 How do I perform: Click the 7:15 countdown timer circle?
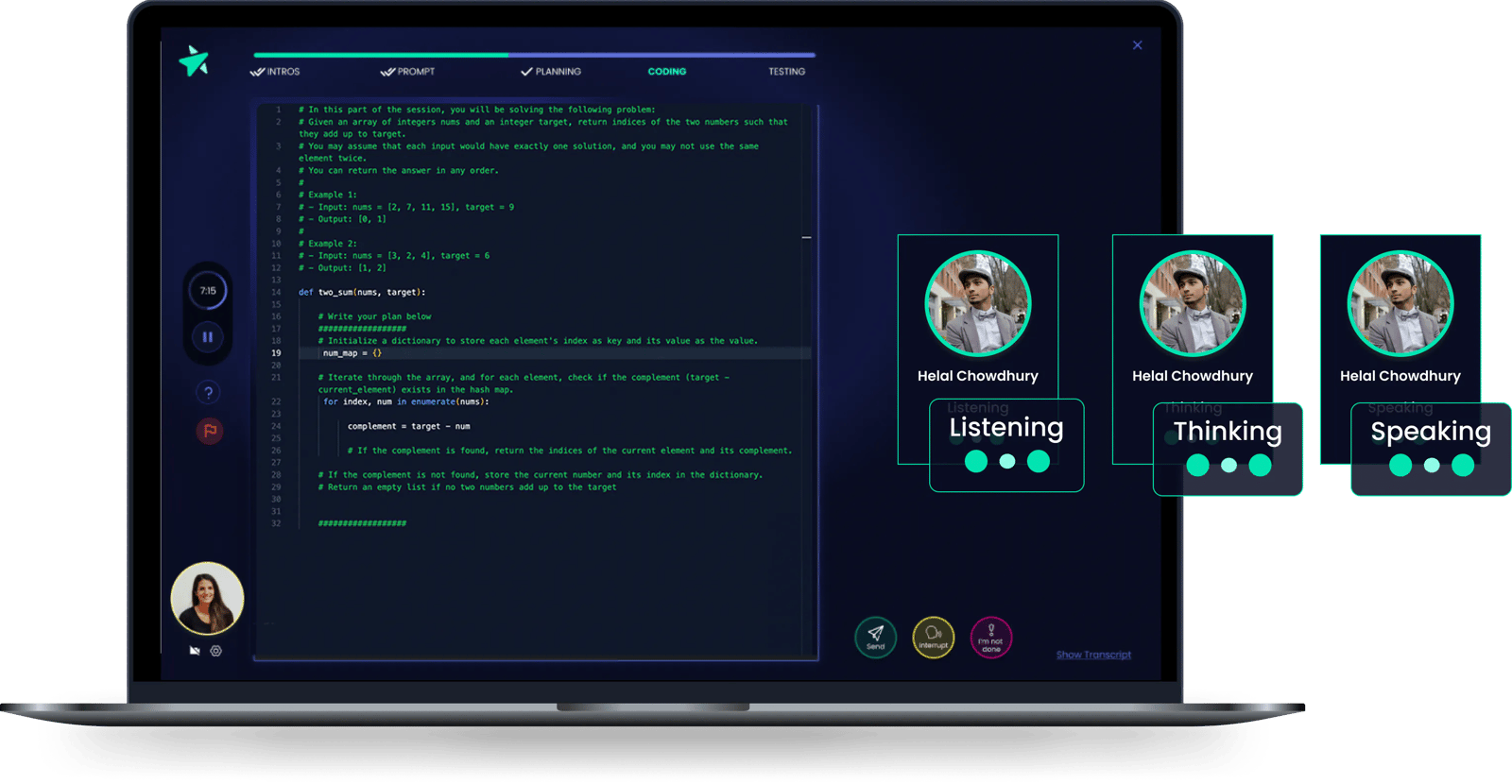[x=208, y=291]
